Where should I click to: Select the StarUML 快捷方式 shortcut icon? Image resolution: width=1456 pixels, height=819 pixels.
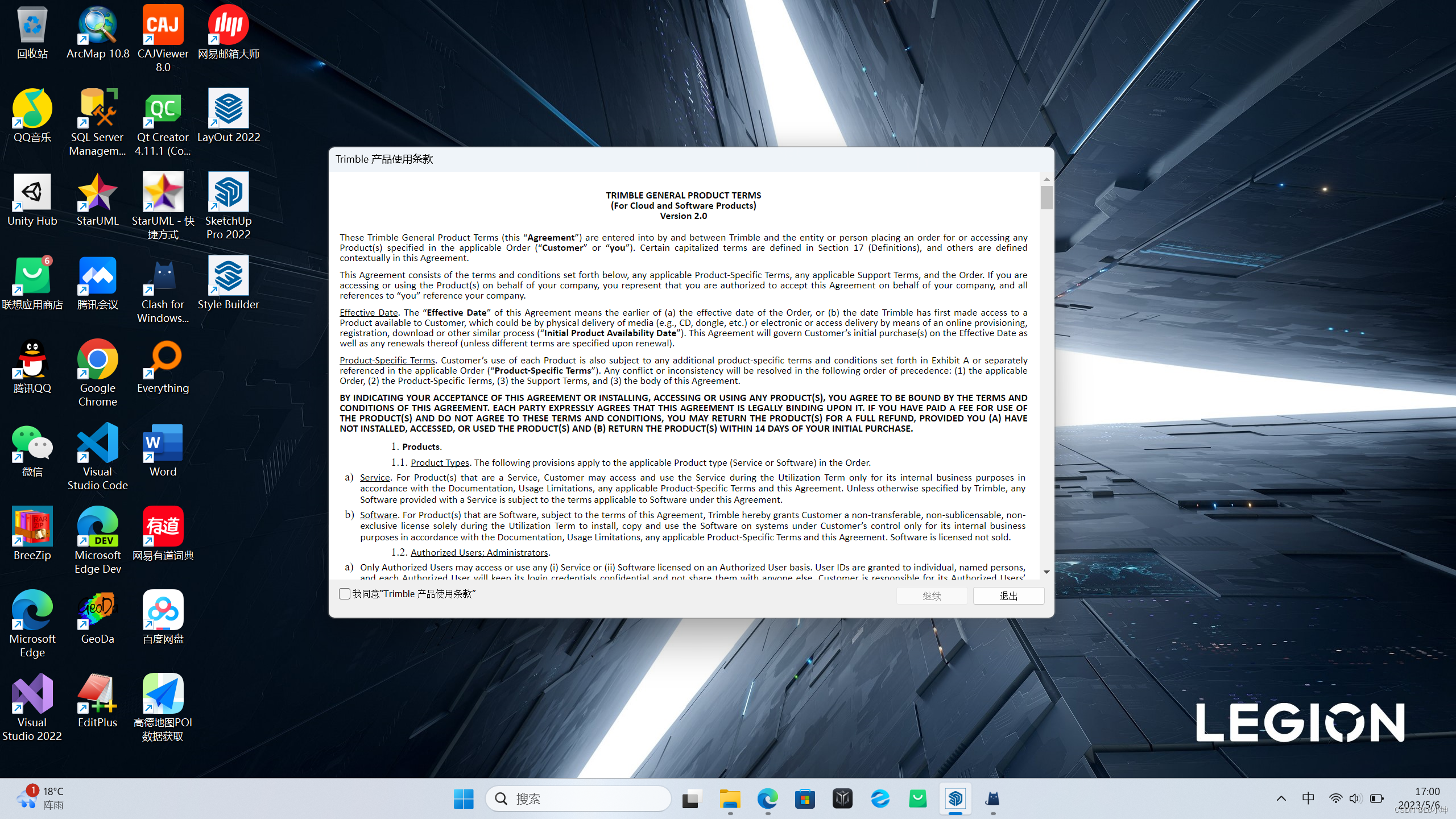click(163, 206)
